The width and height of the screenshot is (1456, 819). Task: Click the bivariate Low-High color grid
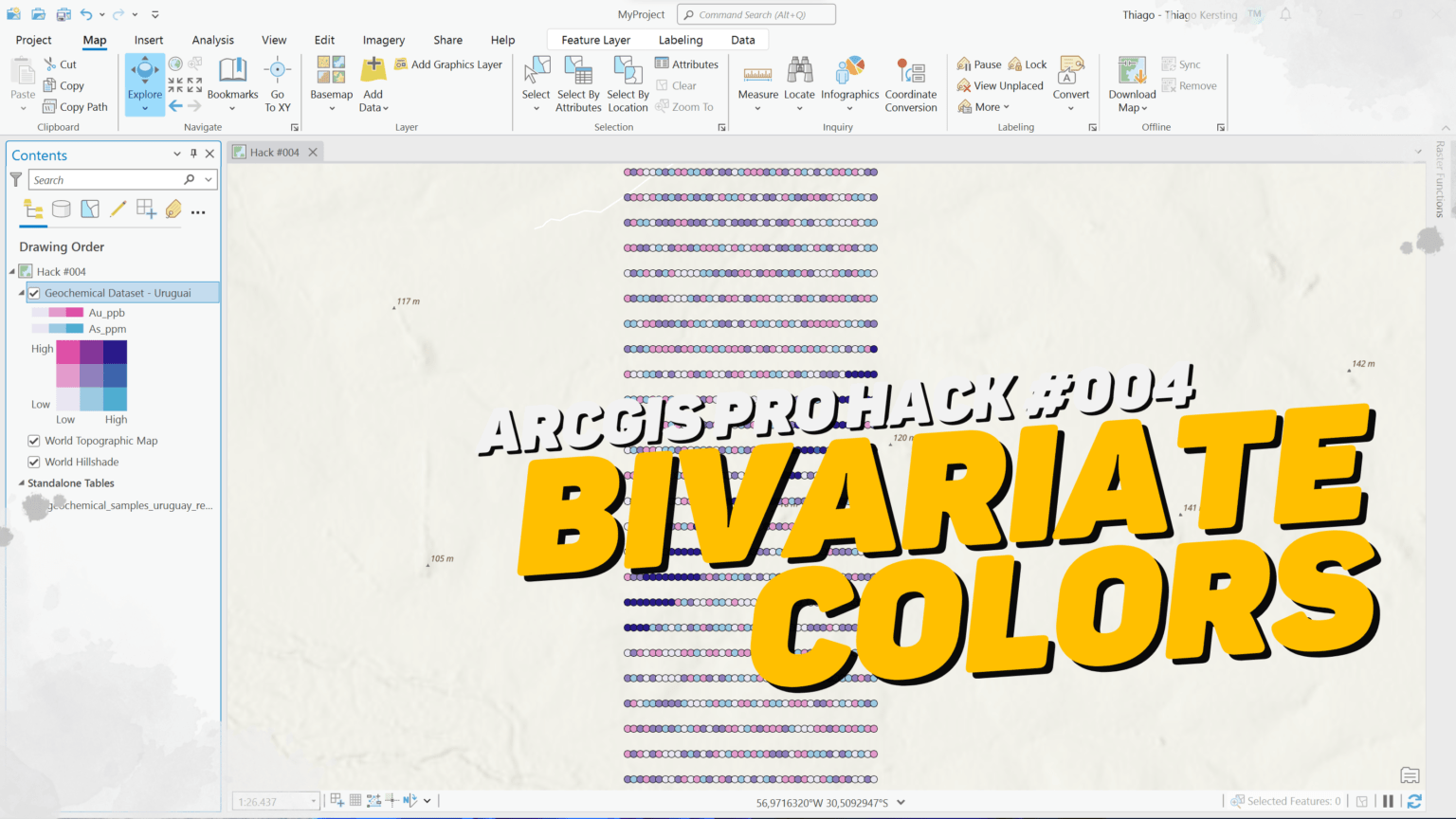click(92, 375)
